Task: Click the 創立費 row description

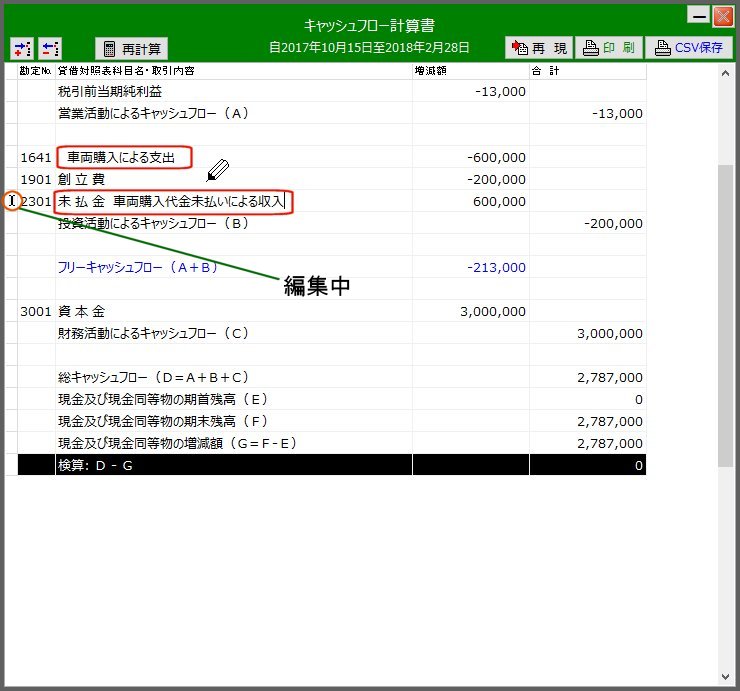Action: click(x=82, y=180)
